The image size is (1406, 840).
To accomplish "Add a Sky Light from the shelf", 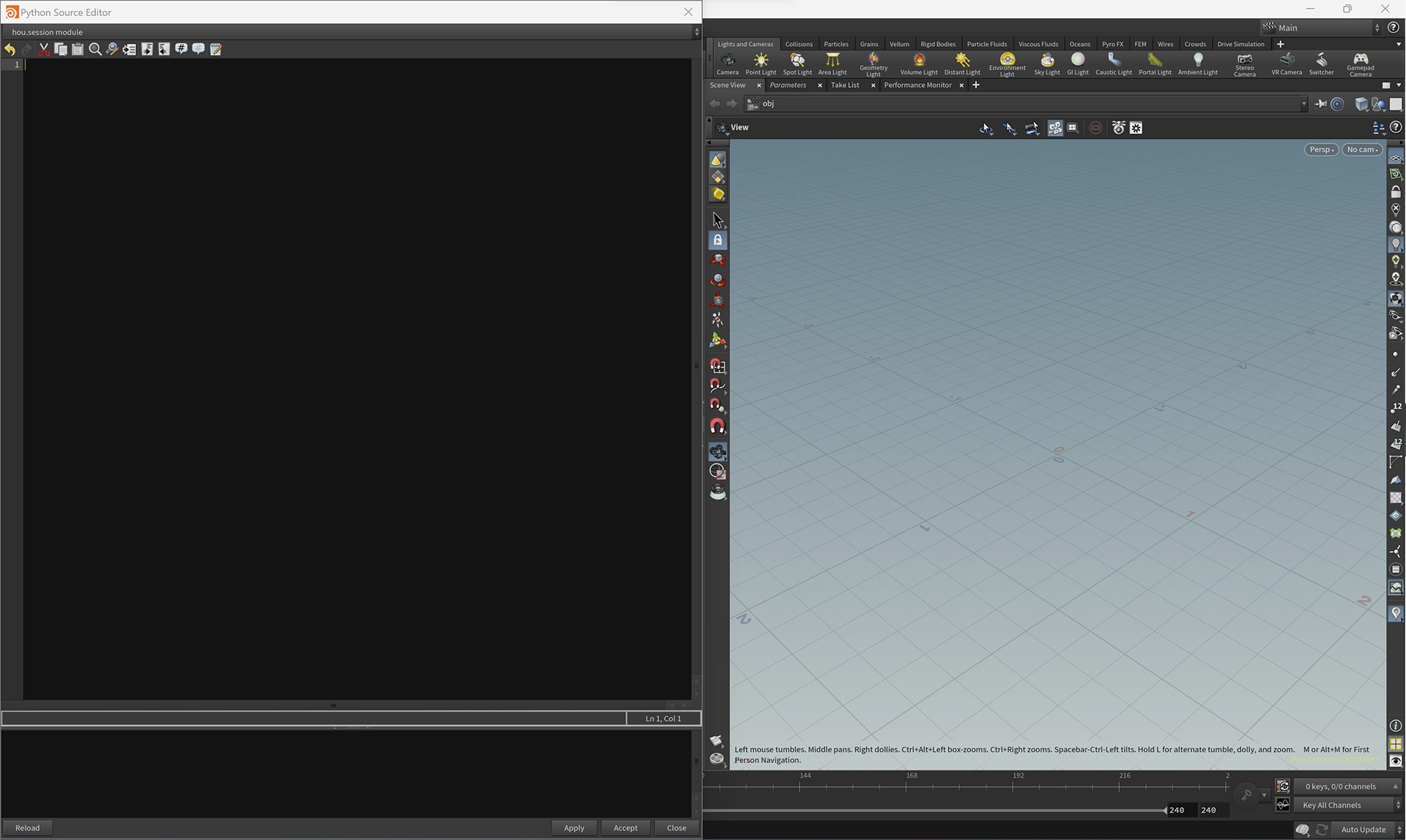I will (x=1047, y=64).
